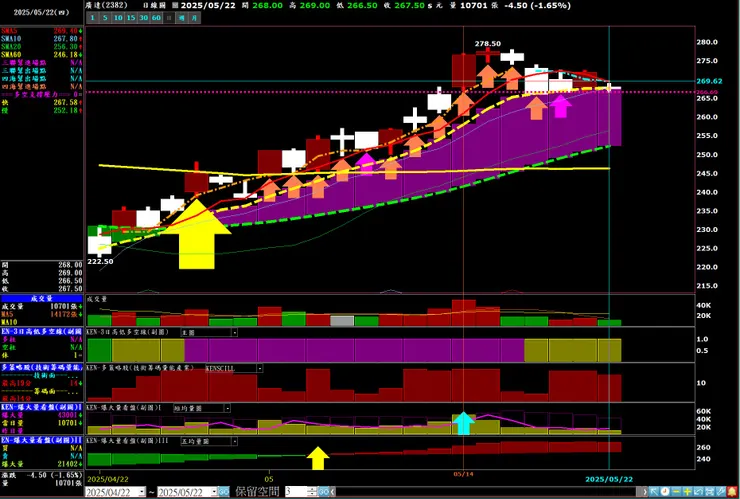The height and width of the screenshot is (499, 740).
Task: Select the monthly (月) period button
Action: 194,18
